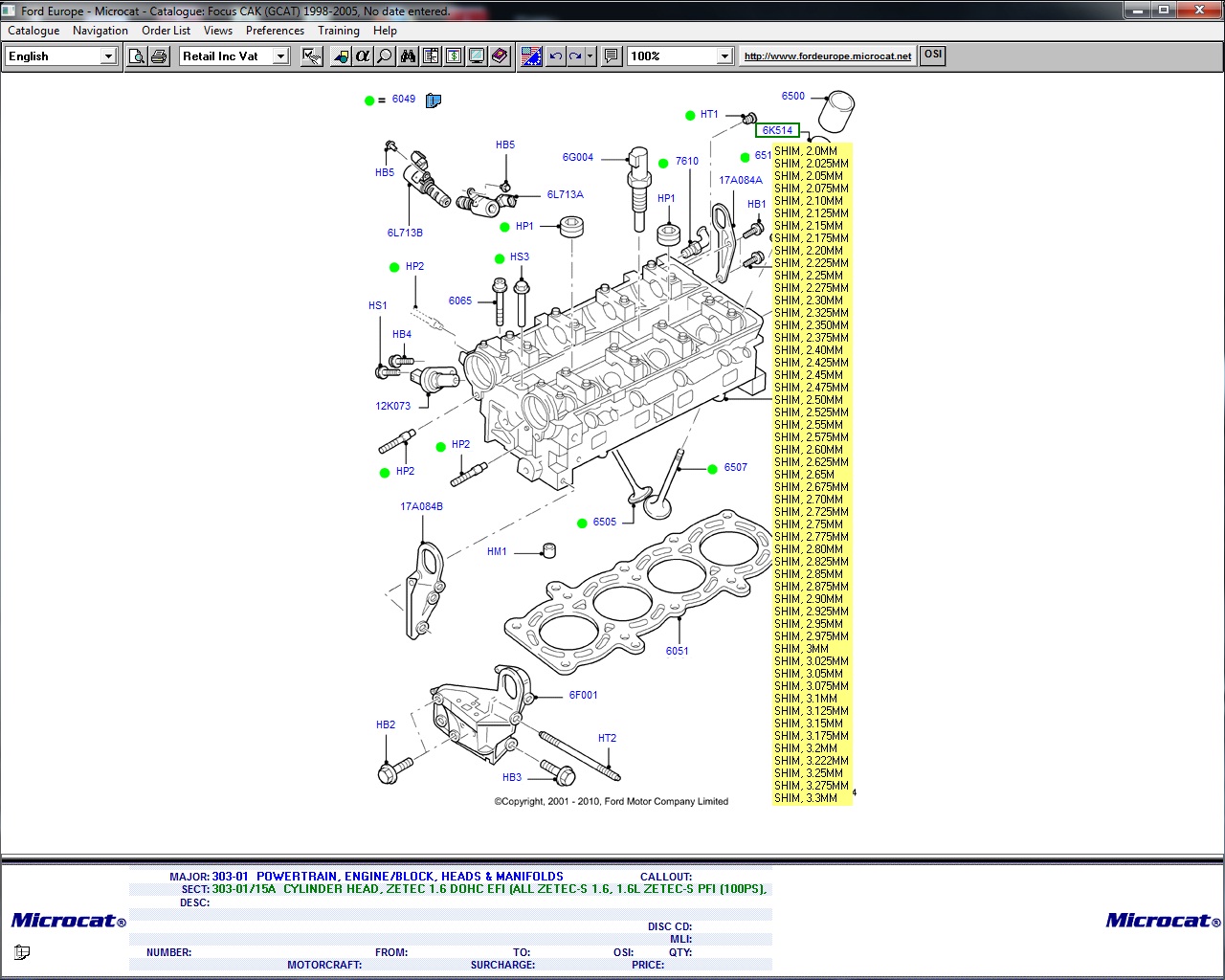Select callout 7610 in the diagram

click(687, 162)
